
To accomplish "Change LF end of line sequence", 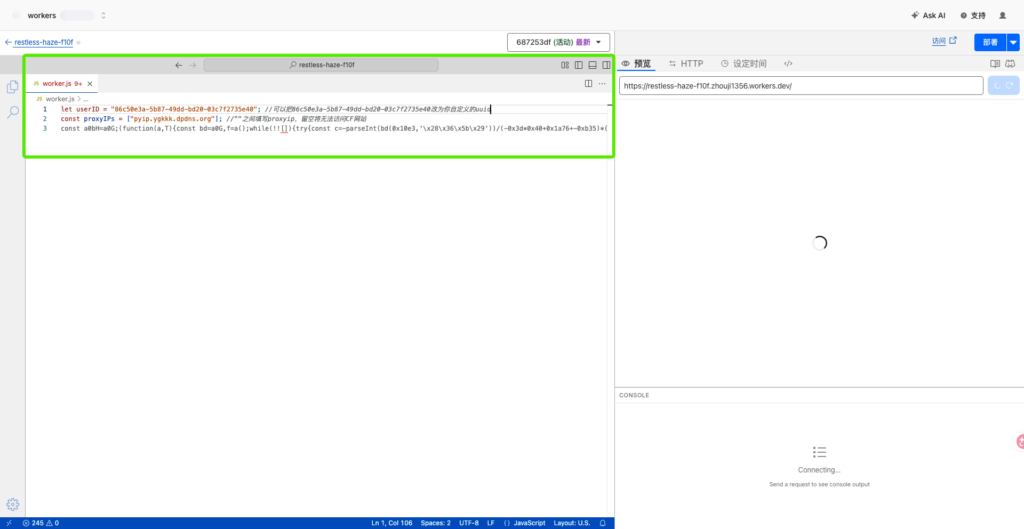I will [490, 523].
